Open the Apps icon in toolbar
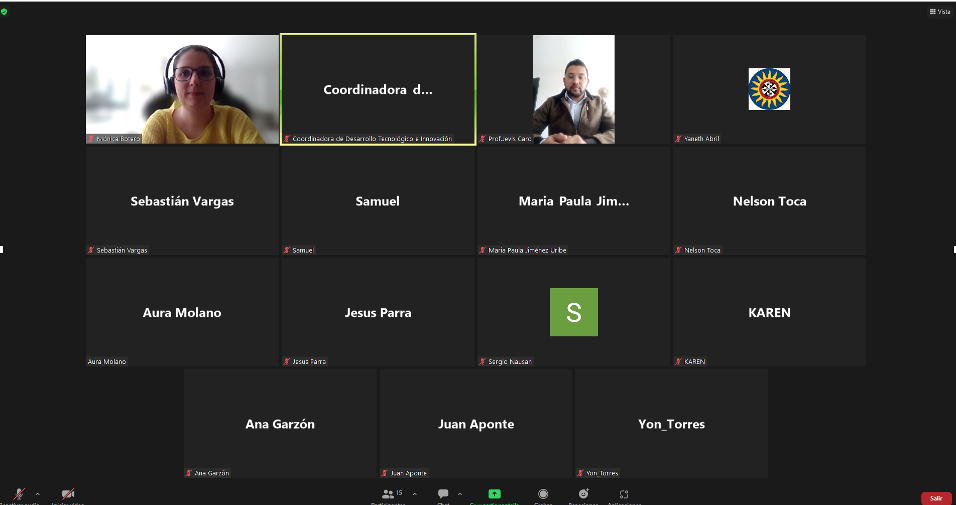This screenshot has width=956, height=505. (x=624, y=494)
